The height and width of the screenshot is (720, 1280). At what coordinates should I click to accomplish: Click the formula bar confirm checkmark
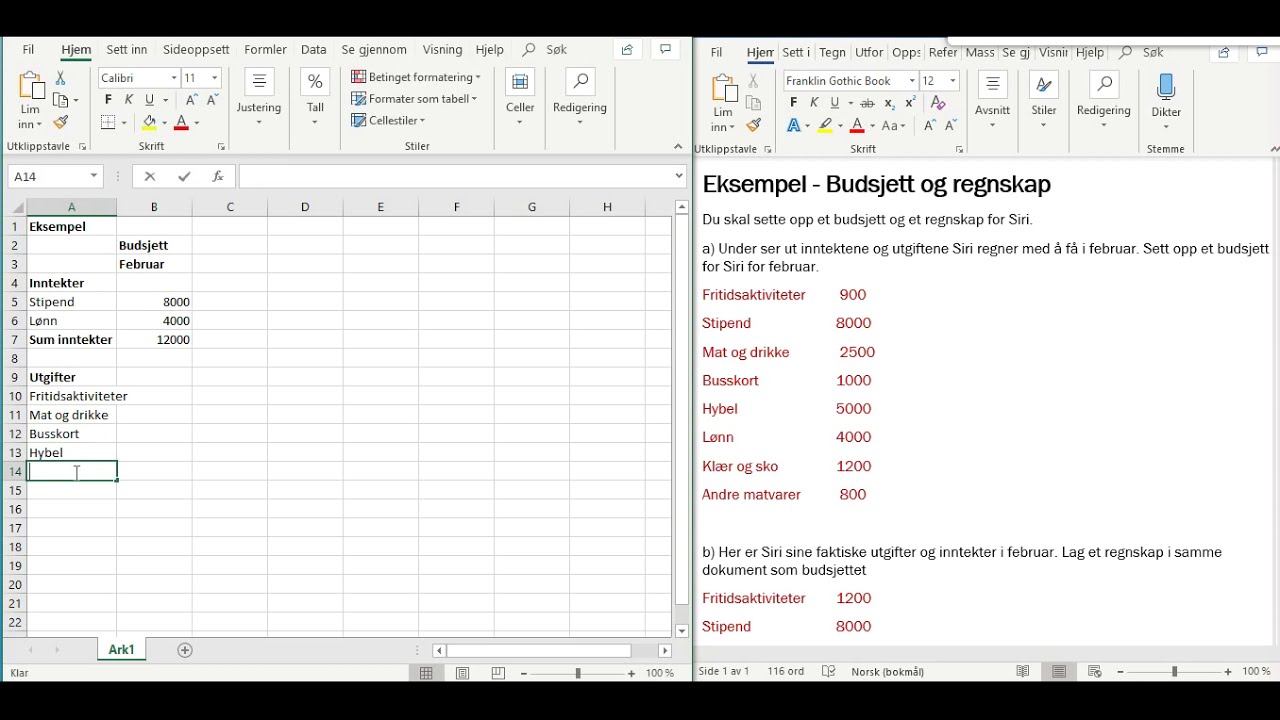pyautogui.click(x=184, y=176)
